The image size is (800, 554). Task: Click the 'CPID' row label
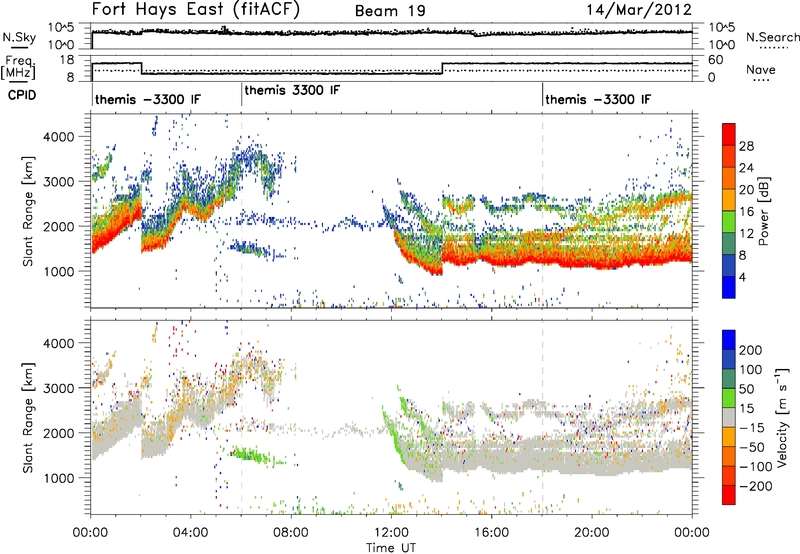(x=22, y=95)
